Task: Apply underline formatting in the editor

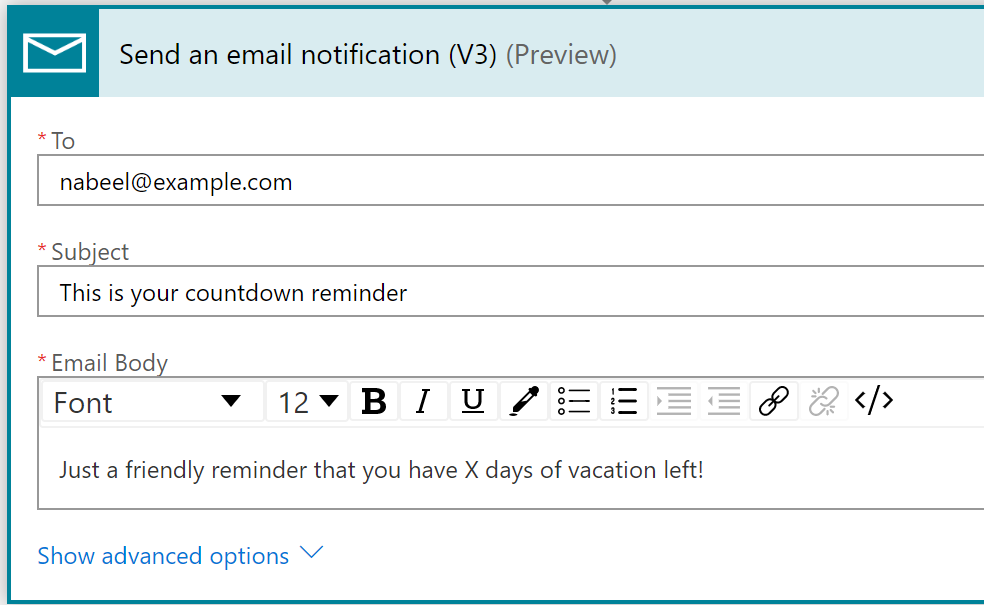Action: [473, 400]
